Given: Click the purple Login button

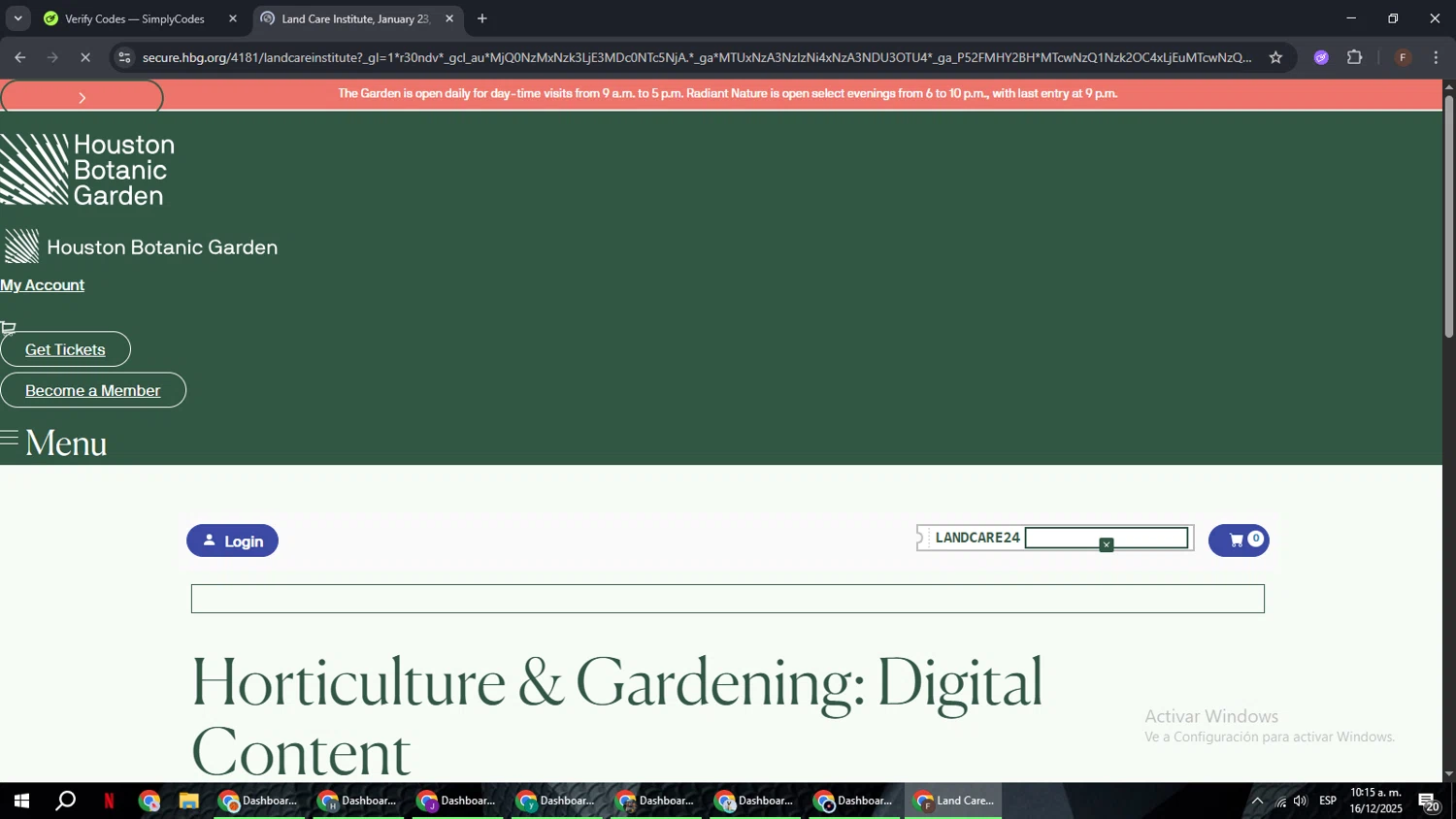Looking at the screenshot, I should (x=232, y=541).
